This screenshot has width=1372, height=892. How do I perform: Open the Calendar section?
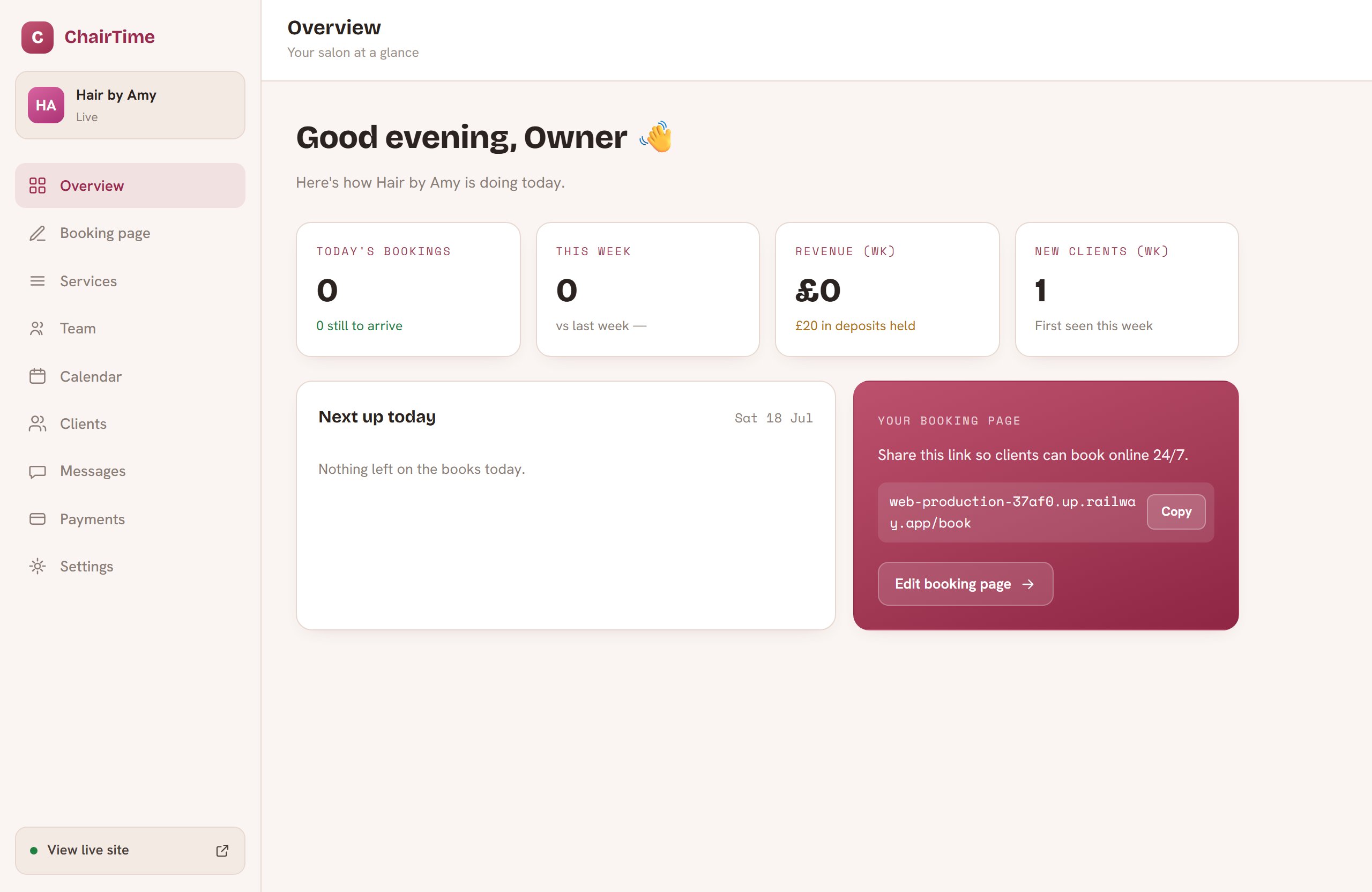(x=130, y=376)
